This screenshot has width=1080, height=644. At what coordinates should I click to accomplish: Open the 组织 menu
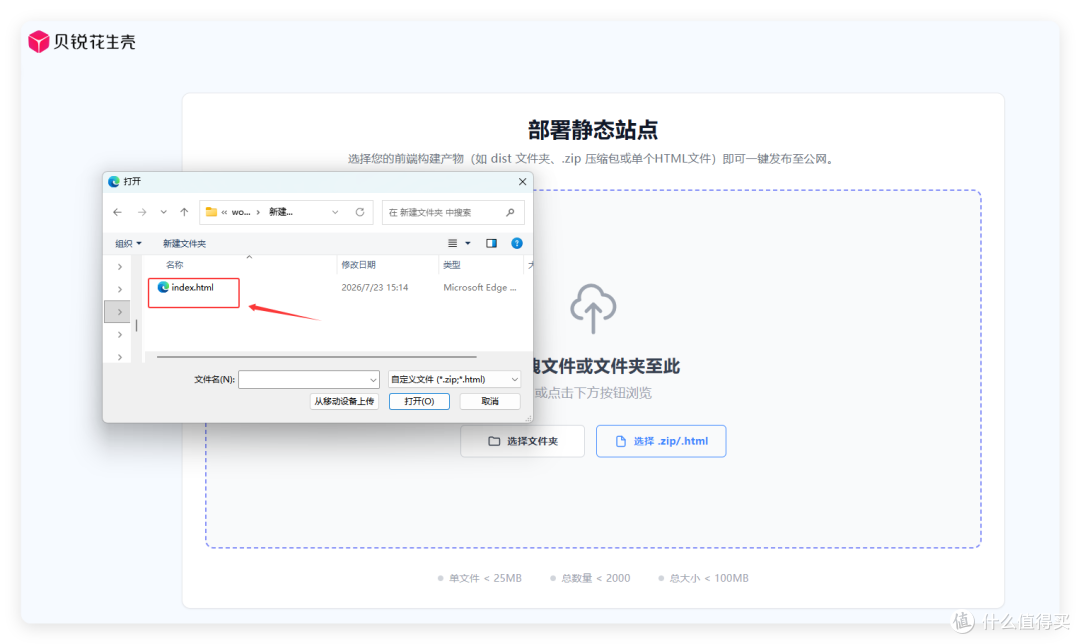(128, 243)
